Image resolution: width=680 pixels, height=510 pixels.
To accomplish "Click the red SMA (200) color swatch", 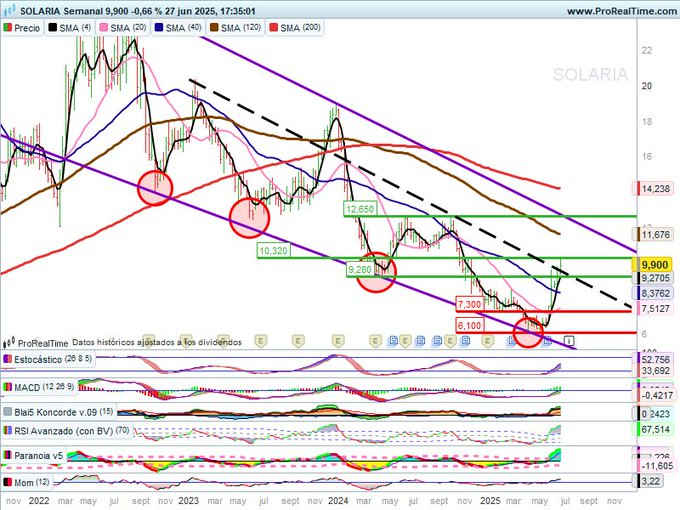I will click(273, 28).
